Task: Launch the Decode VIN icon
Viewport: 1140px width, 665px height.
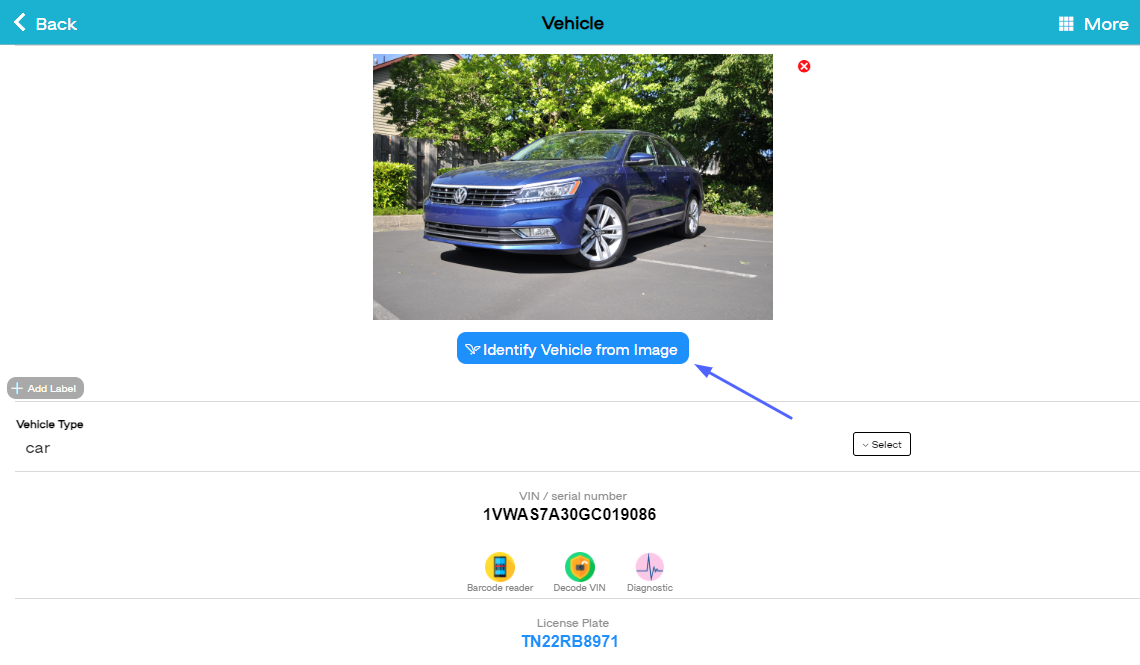Action: 579,567
